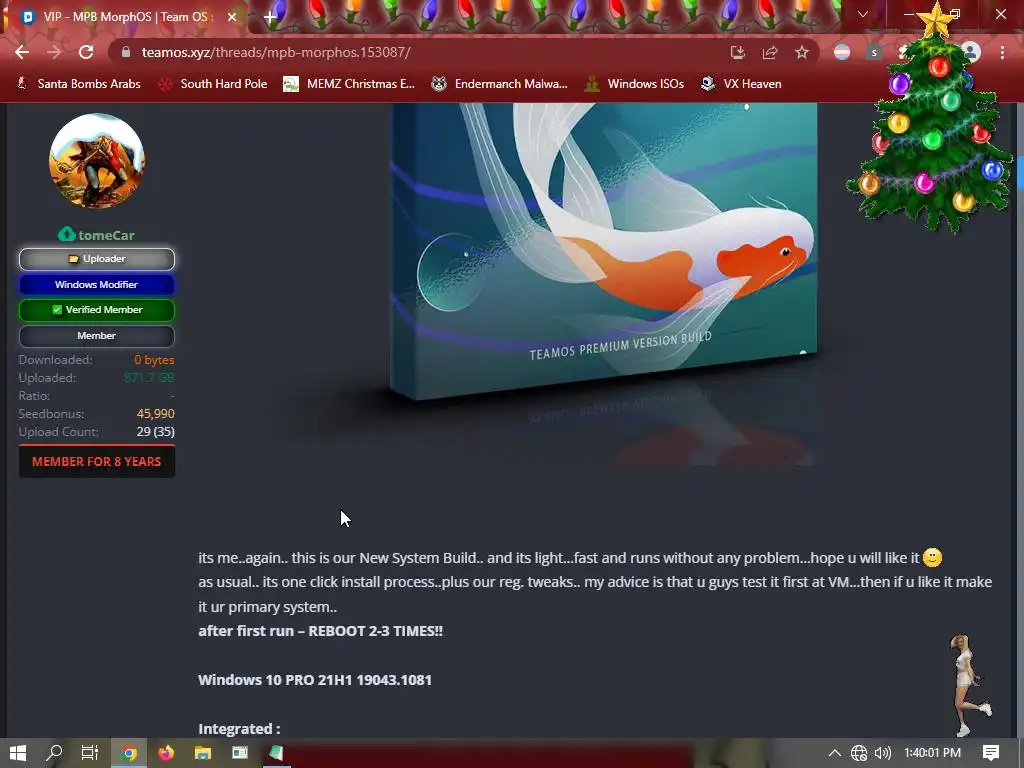Click the Member badge
Viewport: 1024px width, 768px height.
[97, 336]
